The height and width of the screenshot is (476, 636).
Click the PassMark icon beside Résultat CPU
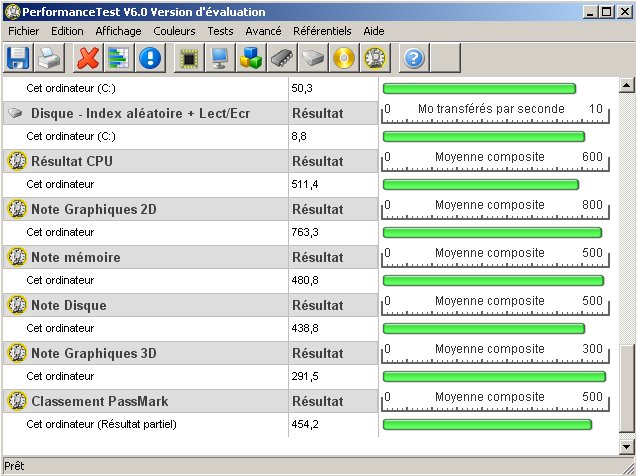click(x=17, y=161)
